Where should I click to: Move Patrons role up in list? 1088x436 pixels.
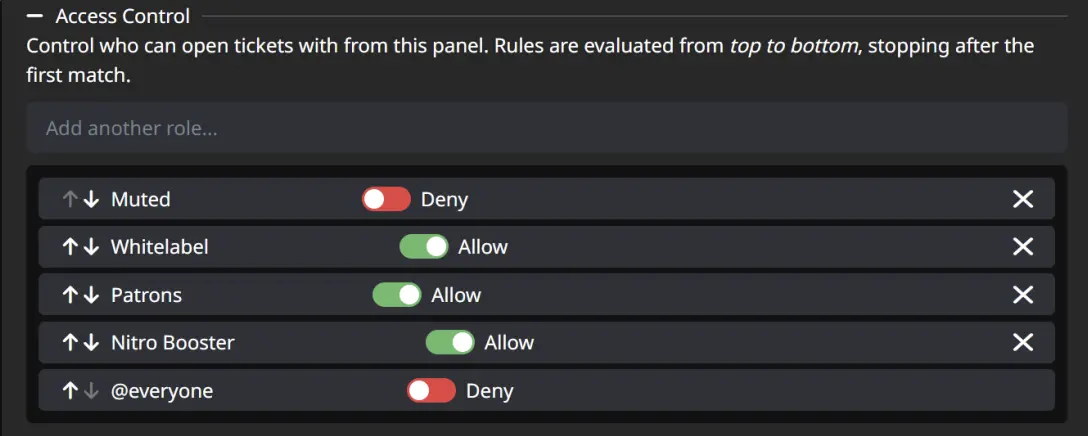[70, 295]
